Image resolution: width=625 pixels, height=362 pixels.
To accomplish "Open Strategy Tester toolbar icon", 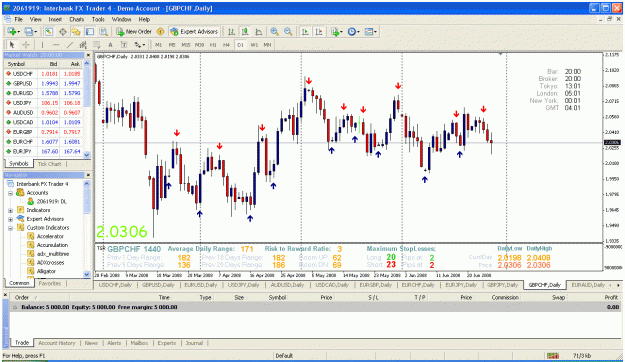I will pyautogui.click(x=104, y=31).
